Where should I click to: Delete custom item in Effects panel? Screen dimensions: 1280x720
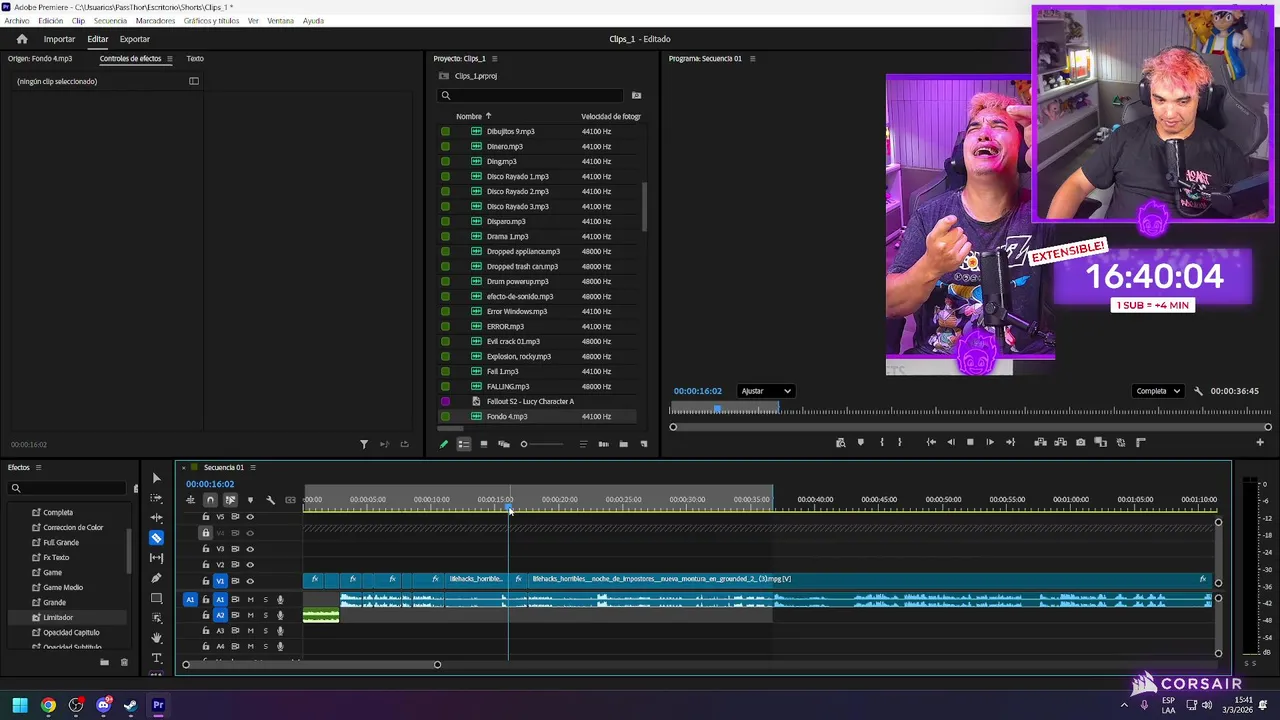pos(124,662)
